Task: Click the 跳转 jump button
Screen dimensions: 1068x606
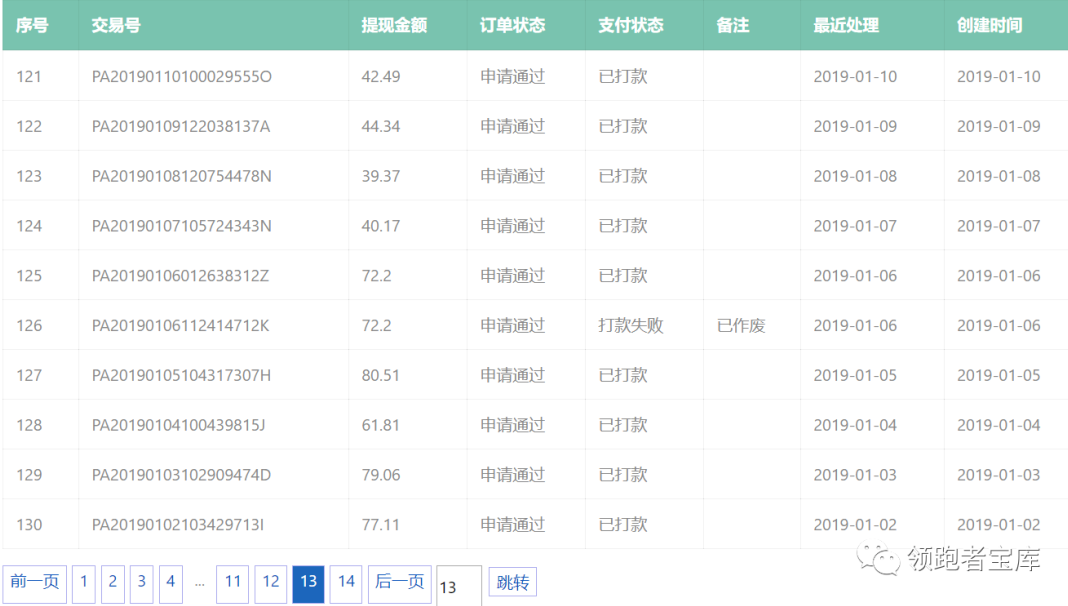Action: [x=513, y=583]
